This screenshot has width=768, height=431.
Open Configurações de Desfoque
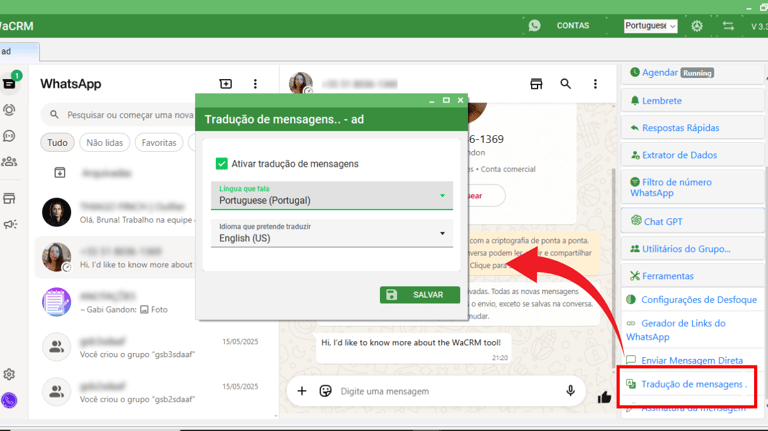(x=692, y=300)
